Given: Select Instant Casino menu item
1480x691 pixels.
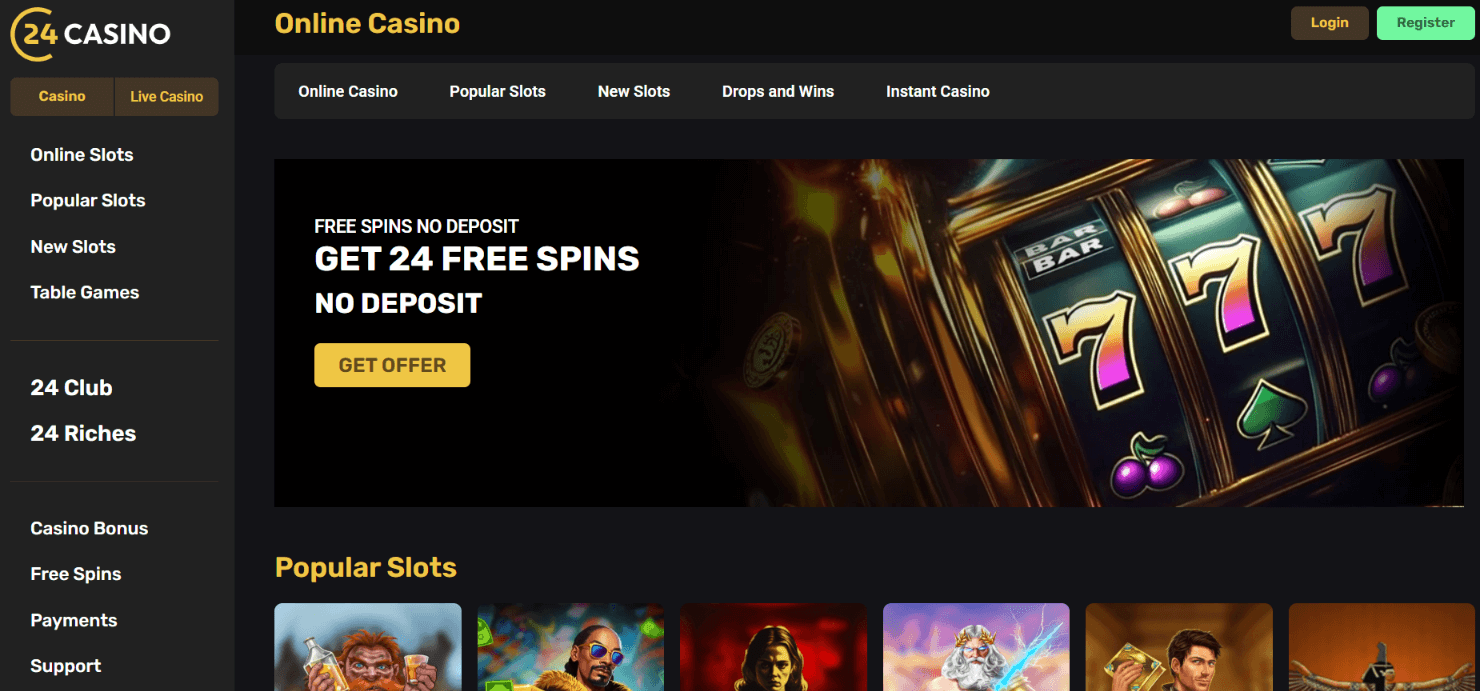Looking at the screenshot, I should pos(938,92).
